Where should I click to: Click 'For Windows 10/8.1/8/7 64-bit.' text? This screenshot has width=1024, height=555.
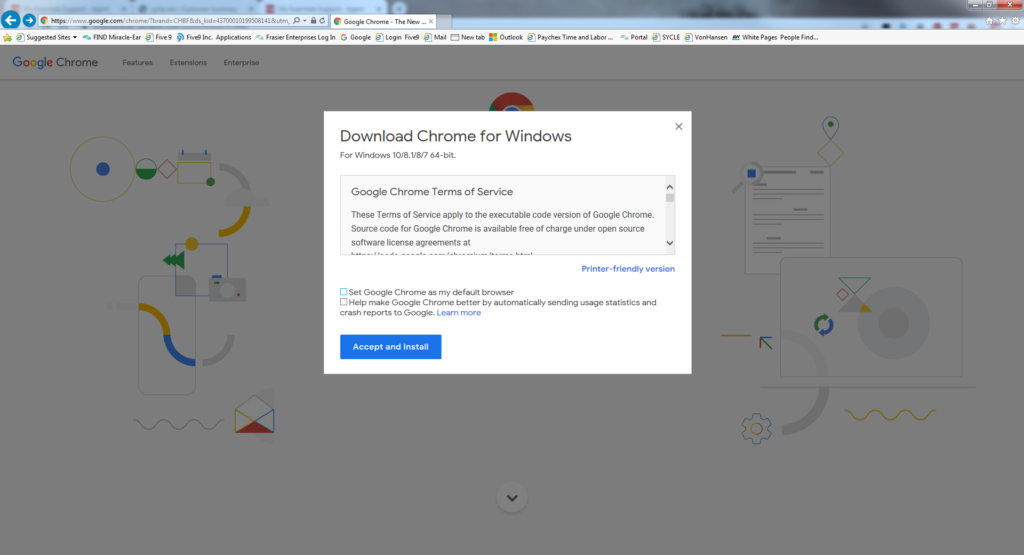pos(398,155)
